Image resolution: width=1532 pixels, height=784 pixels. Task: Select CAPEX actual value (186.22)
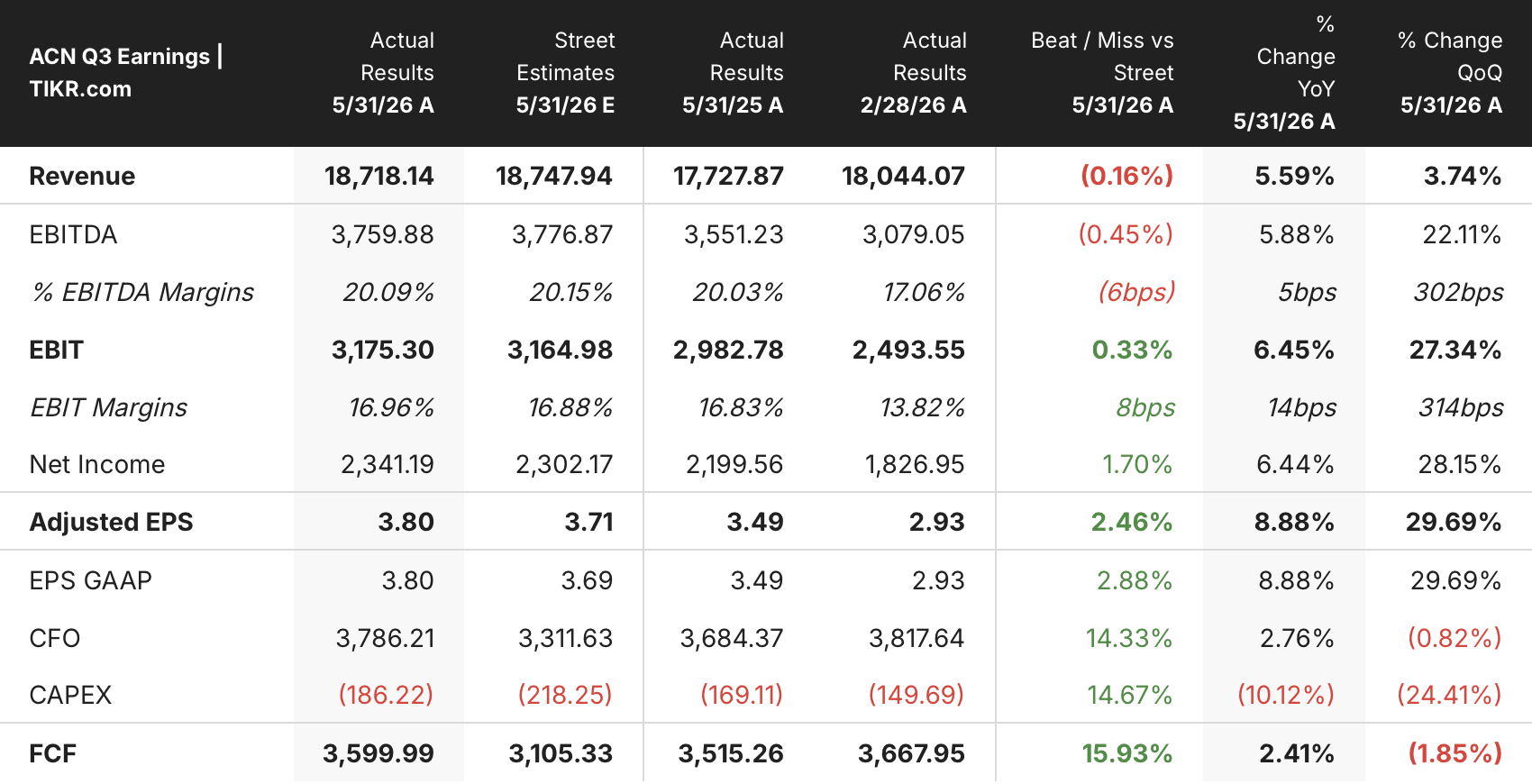386,695
